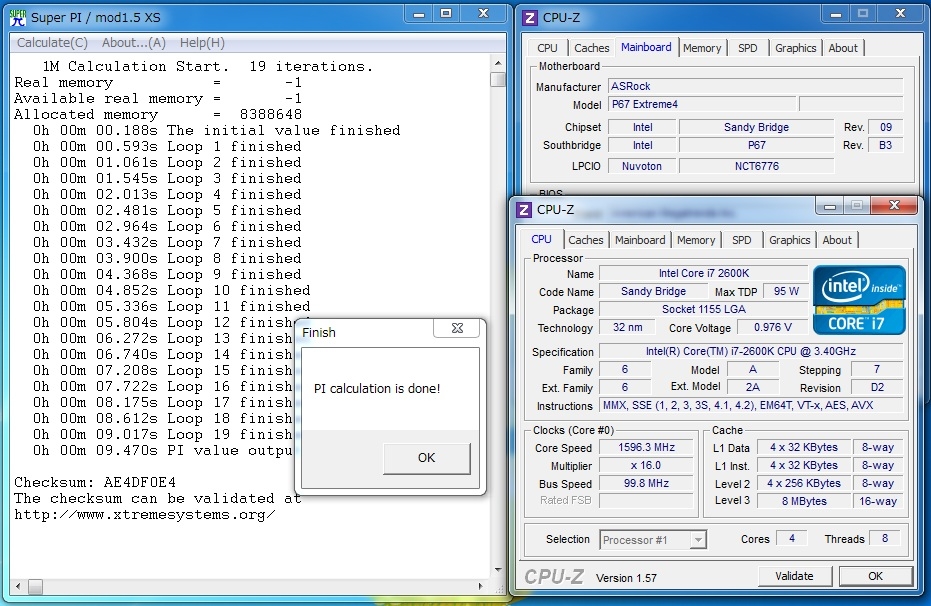The image size is (931, 606).
Task: Click the Southbridge value P67
Action: click(x=756, y=145)
